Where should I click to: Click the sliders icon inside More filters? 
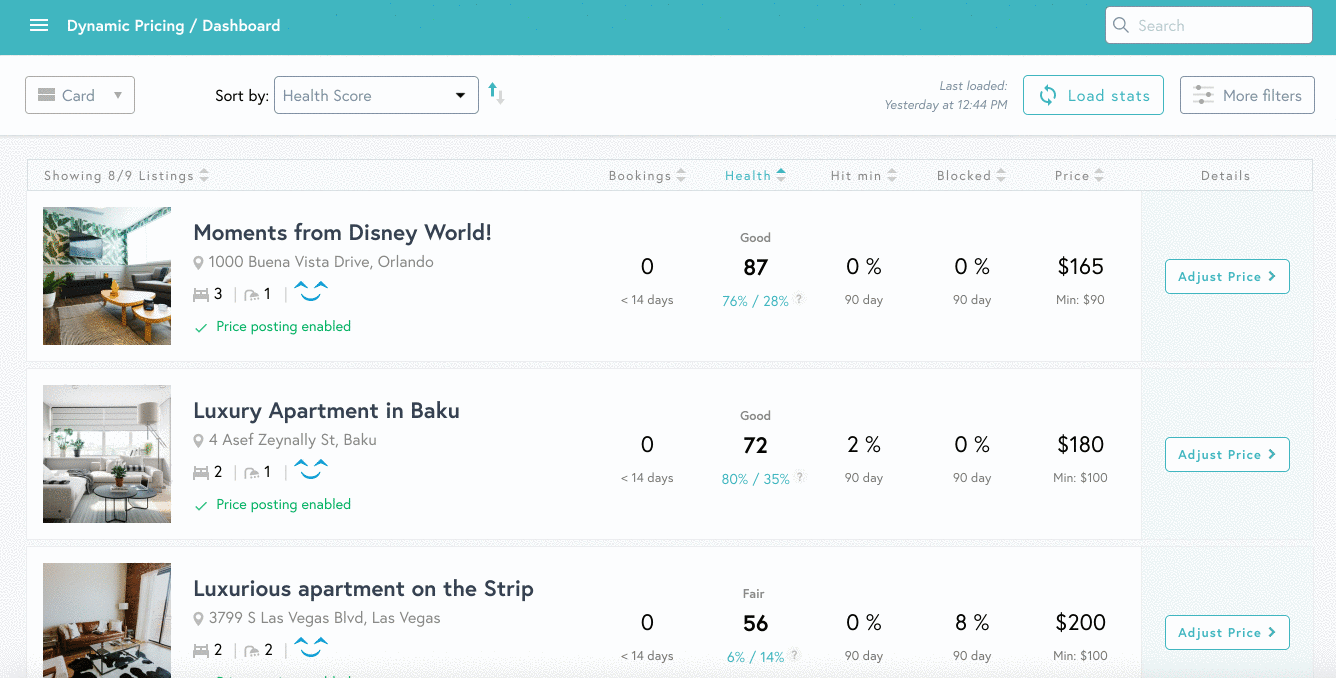pyautogui.click(x=1203, y=95)
